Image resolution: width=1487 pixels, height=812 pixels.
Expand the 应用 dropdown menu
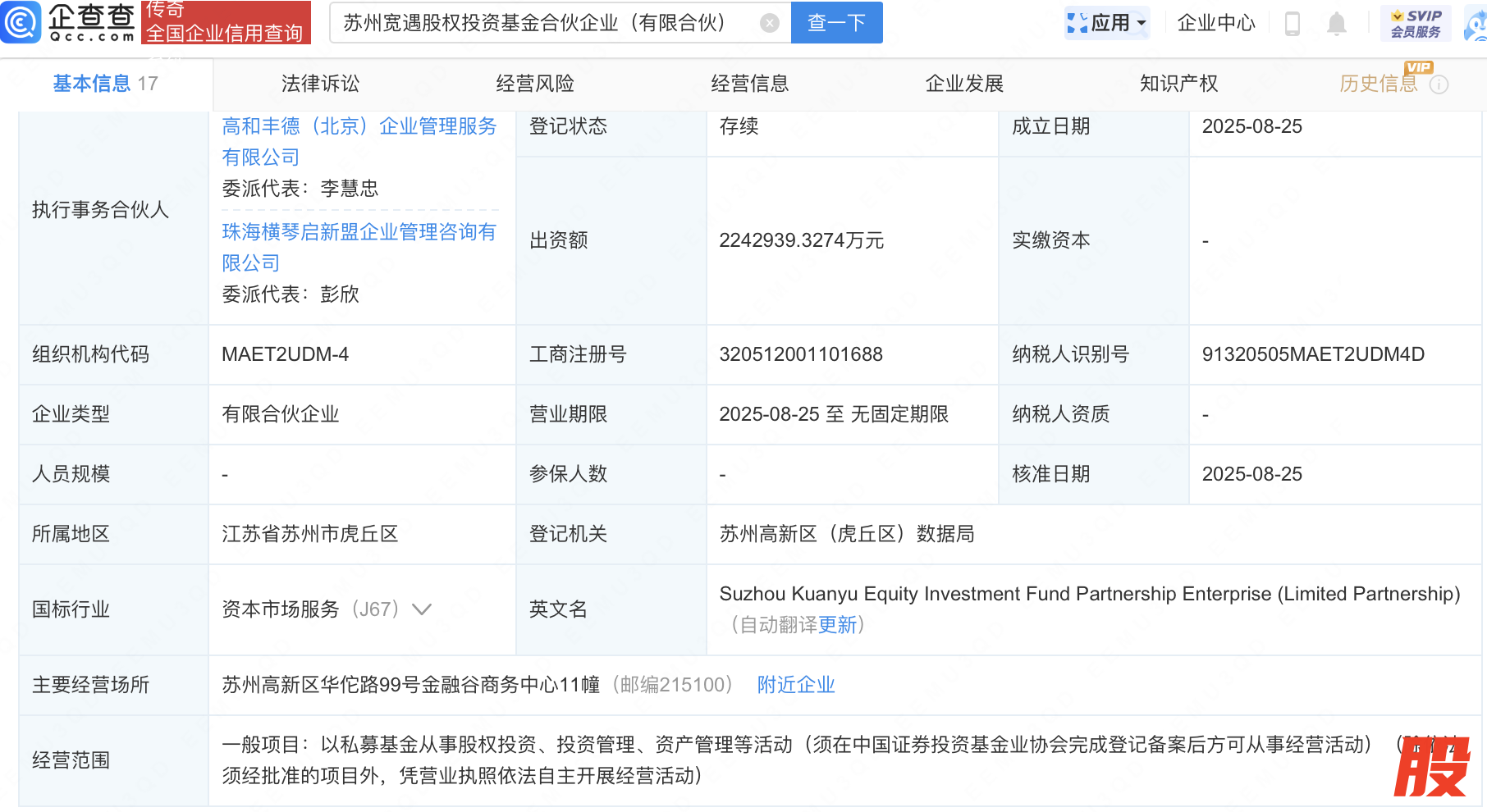pos(1107,23)
